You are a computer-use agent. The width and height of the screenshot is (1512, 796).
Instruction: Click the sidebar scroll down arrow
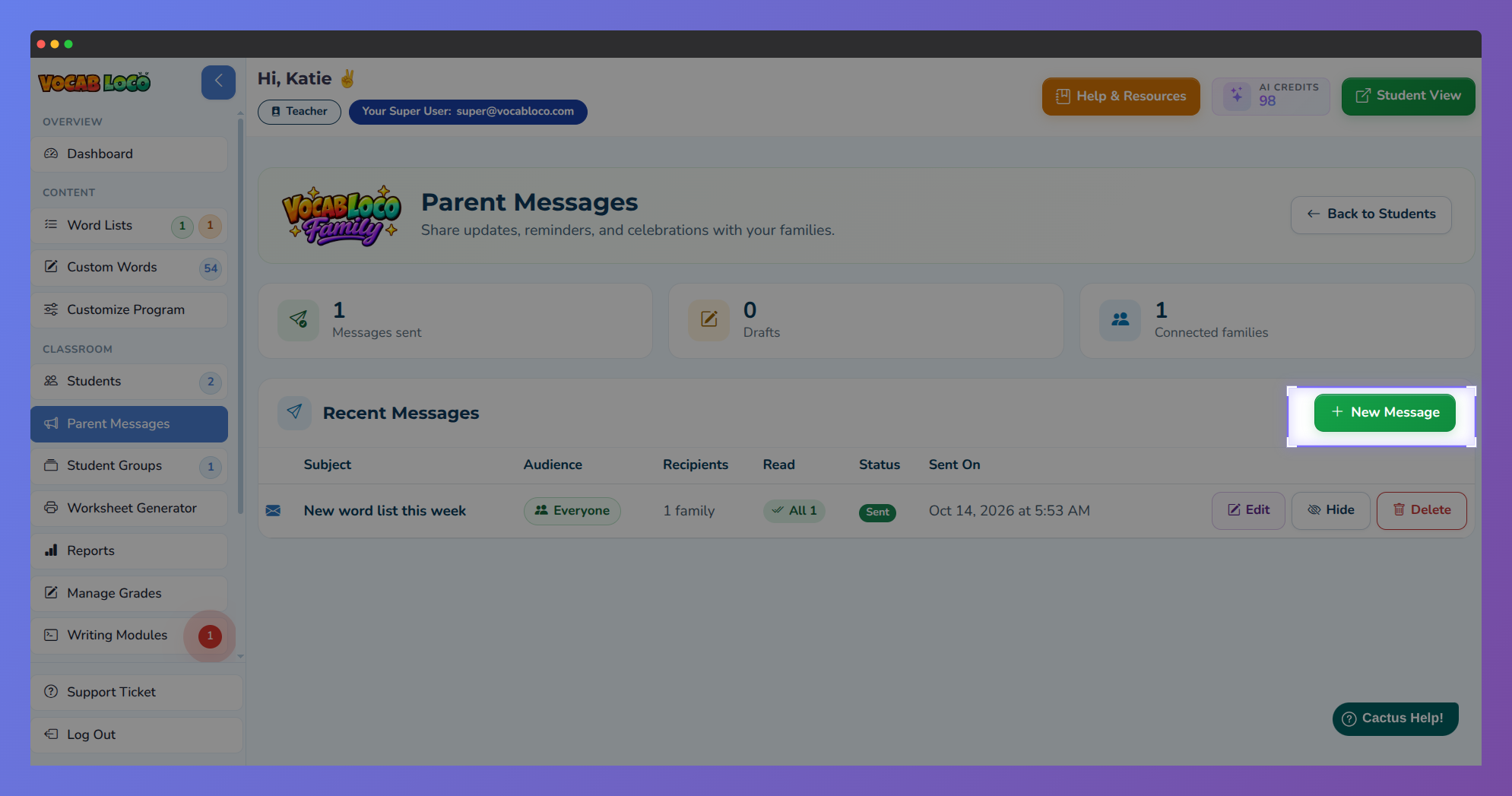(240, 656)
